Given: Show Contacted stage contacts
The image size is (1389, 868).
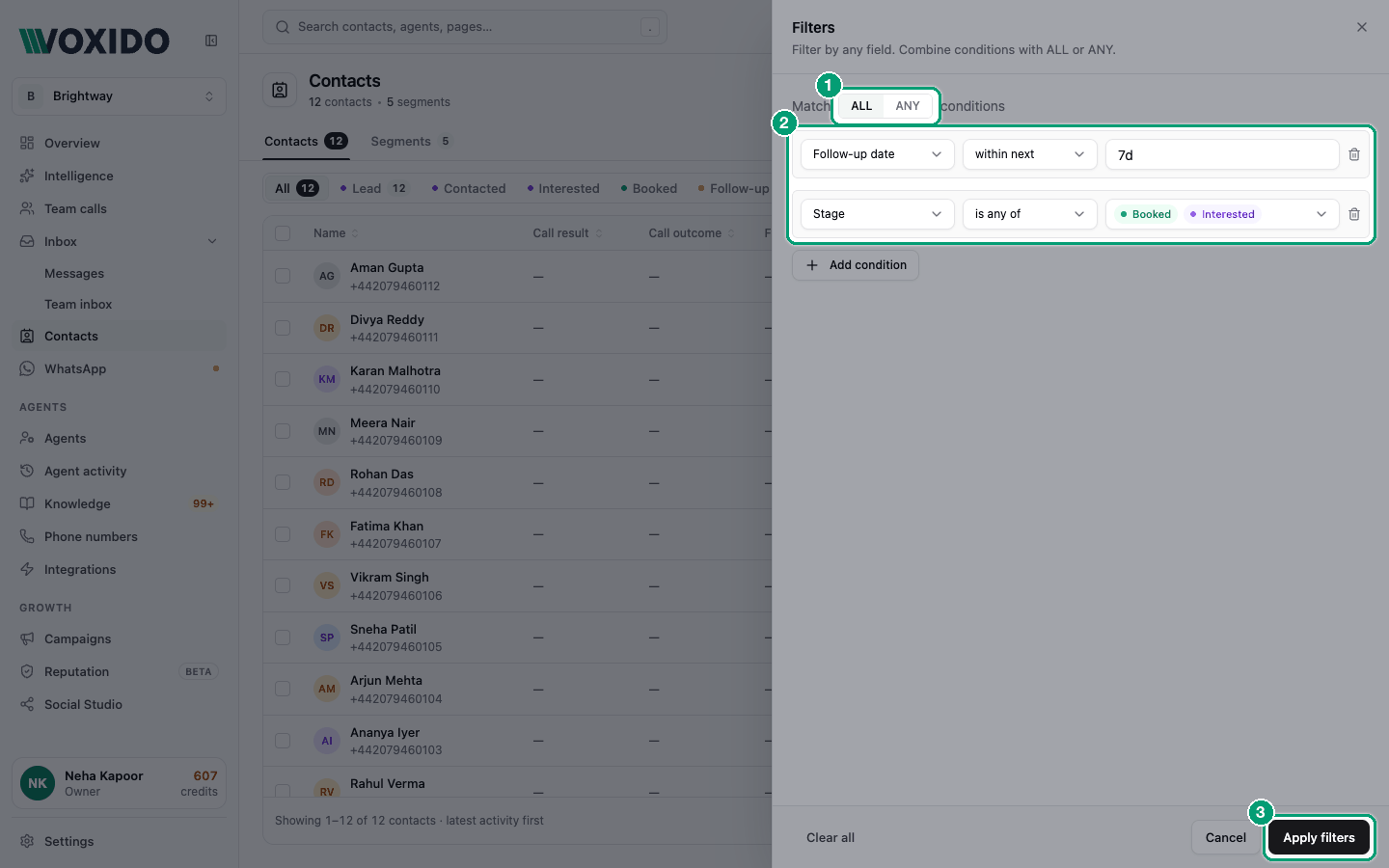Looking at the screenshot, I should pos(469,188).
